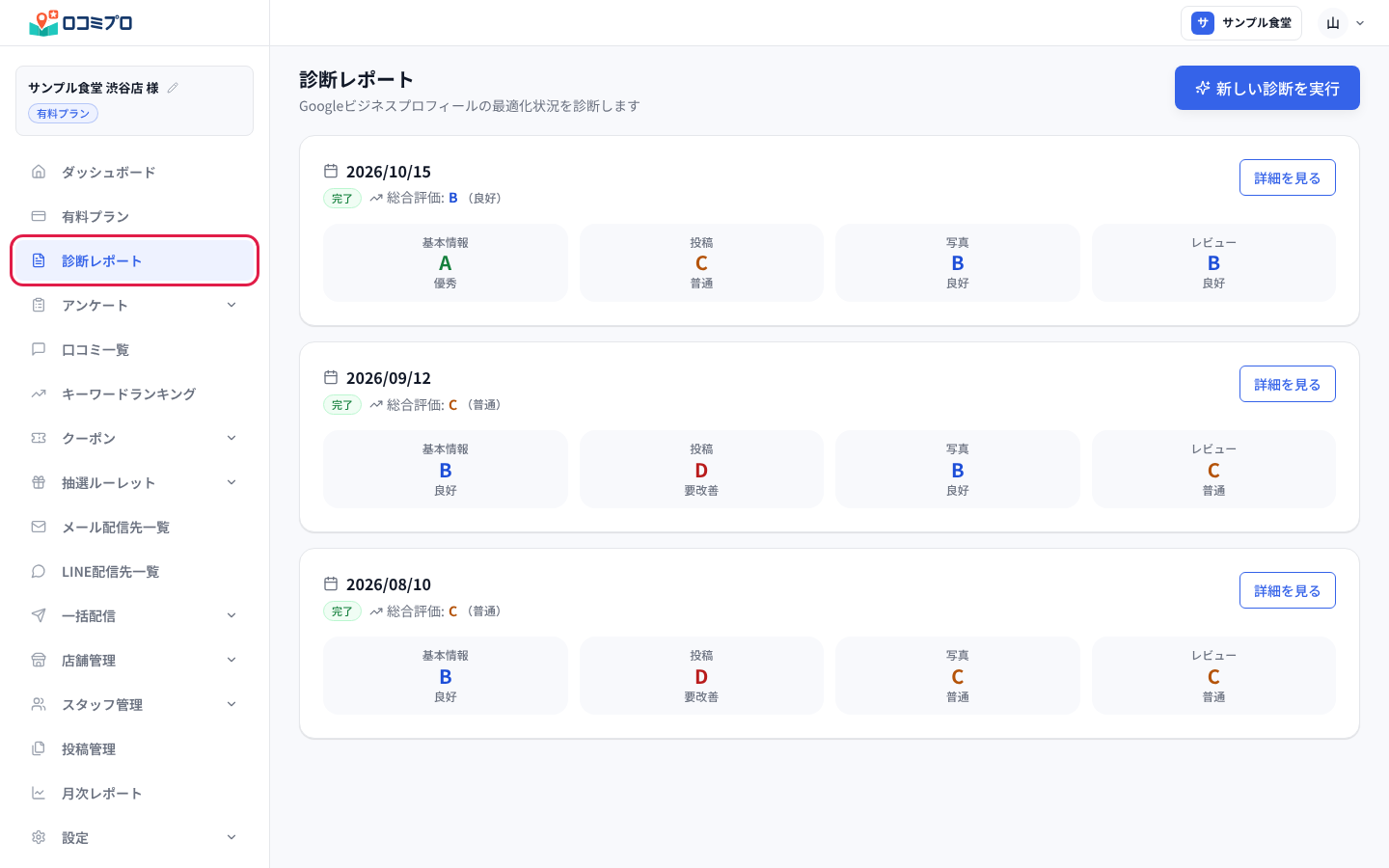The image size is (1389, 868).
Task: Expand the 店舗管理 submenu chevron
Action: [x=231, y=660]
